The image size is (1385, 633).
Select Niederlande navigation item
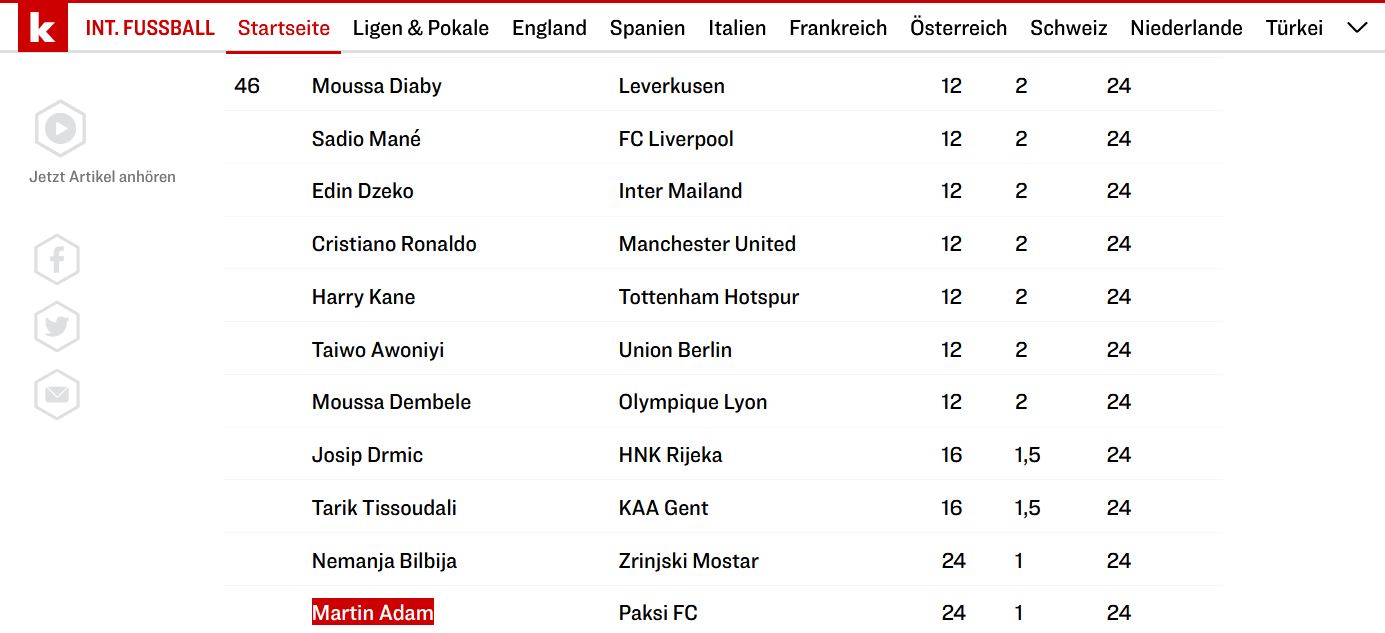[x=1186, y=28]
